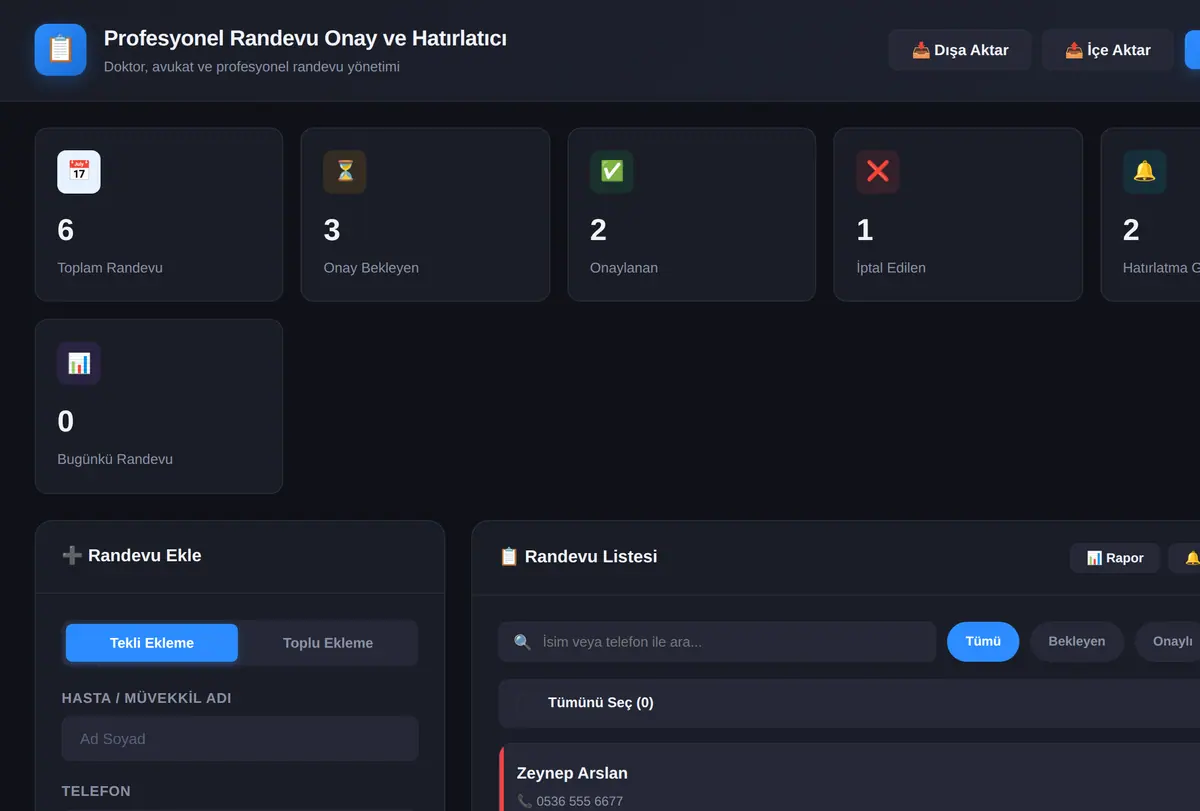The width and height of the screenshot is (1200, 811).
Task: Tick the Tümünü Seç checkbox
Action: 526,703
